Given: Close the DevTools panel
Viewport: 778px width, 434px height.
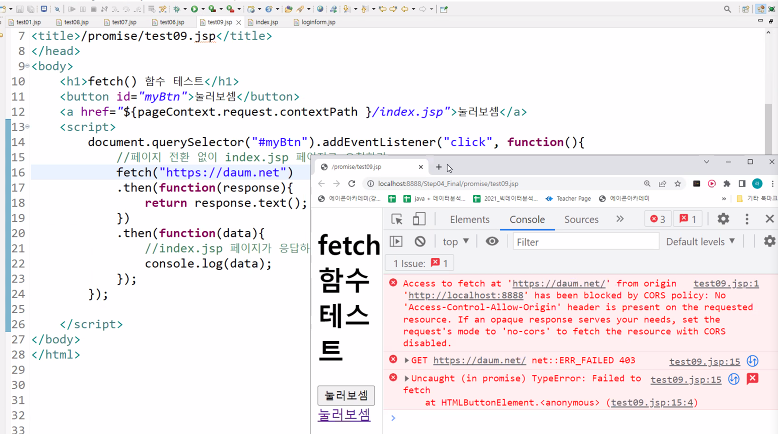Looking at the screenshot, I should click(770, 219).
